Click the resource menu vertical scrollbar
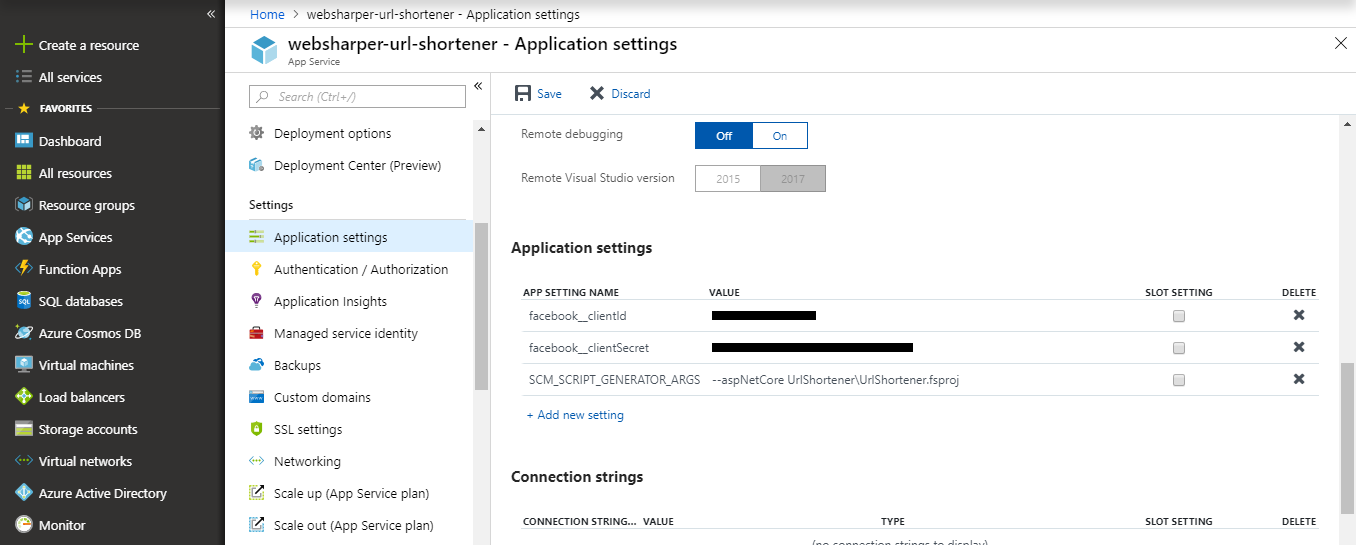The image size is (1356, 545). coord(481,305)
